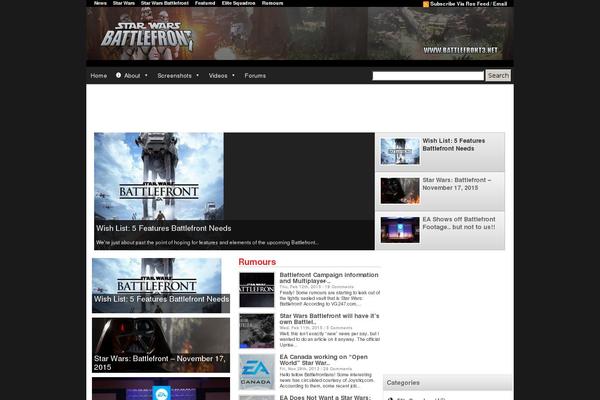Open the Forums nav item

pyautogui.click(x=255, y=76)
